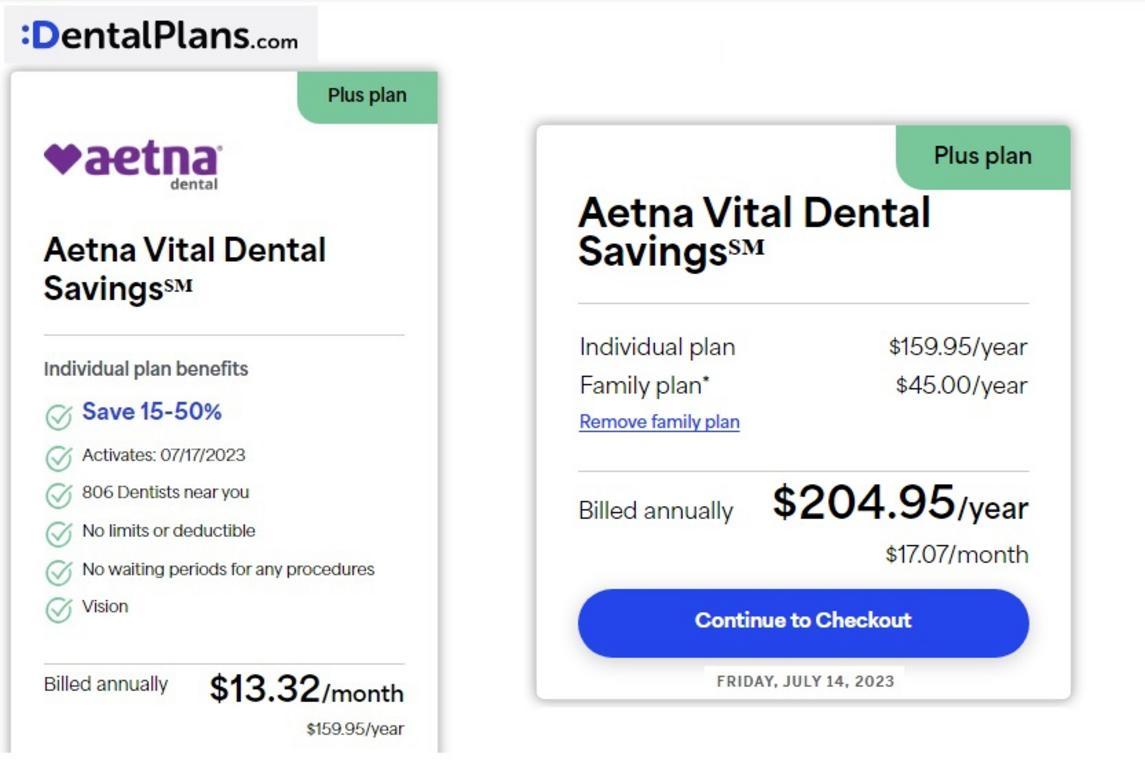Click the 806 Dentists near you text
Viewport: 1145px width, 760px height.
point(166,493)
